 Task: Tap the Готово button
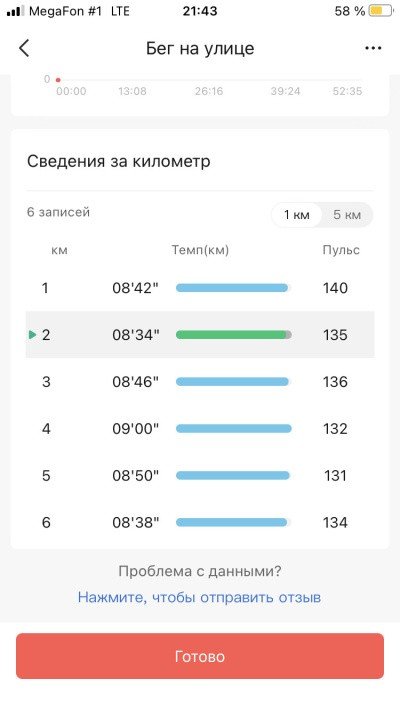pyautogui.click(x=200, y=656)
